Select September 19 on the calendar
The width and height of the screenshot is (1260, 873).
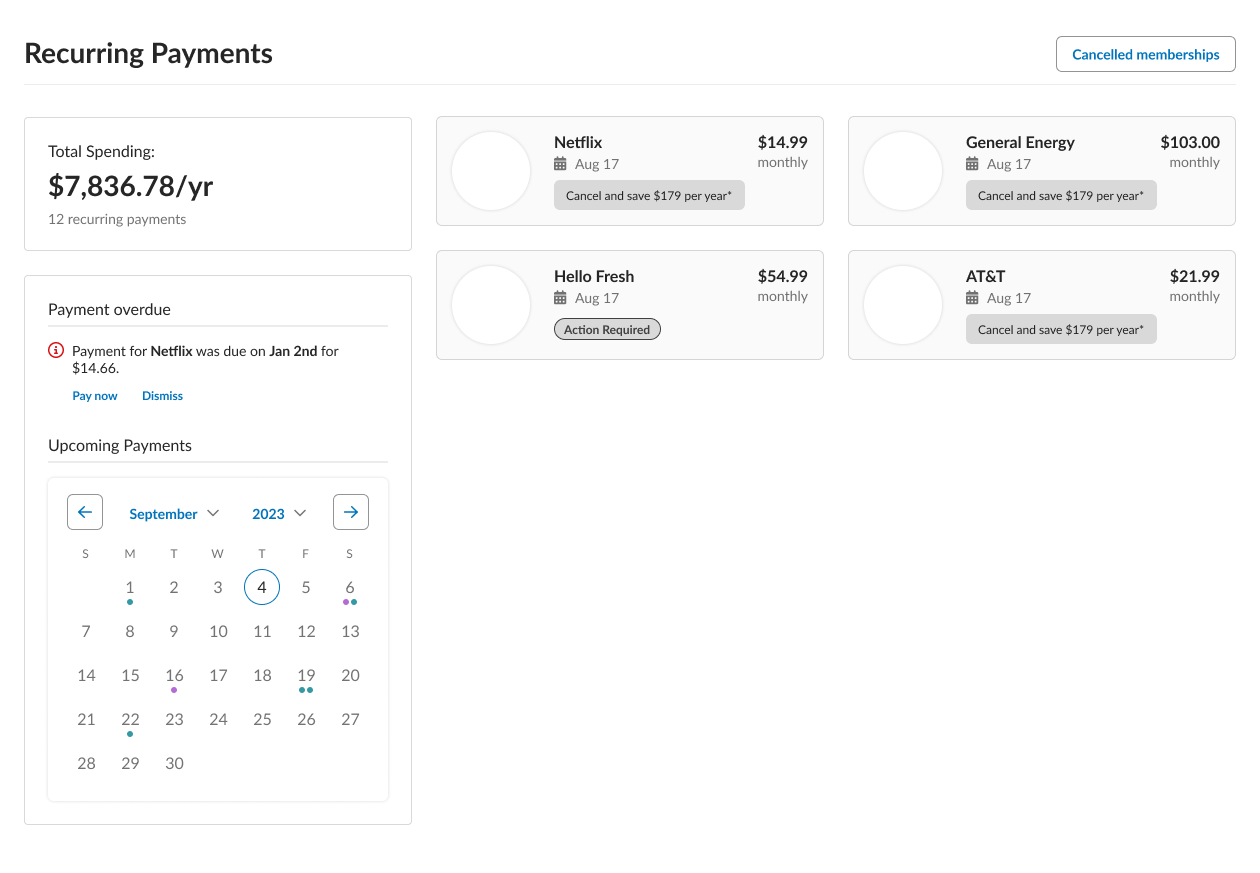click(x=306, y=675)
